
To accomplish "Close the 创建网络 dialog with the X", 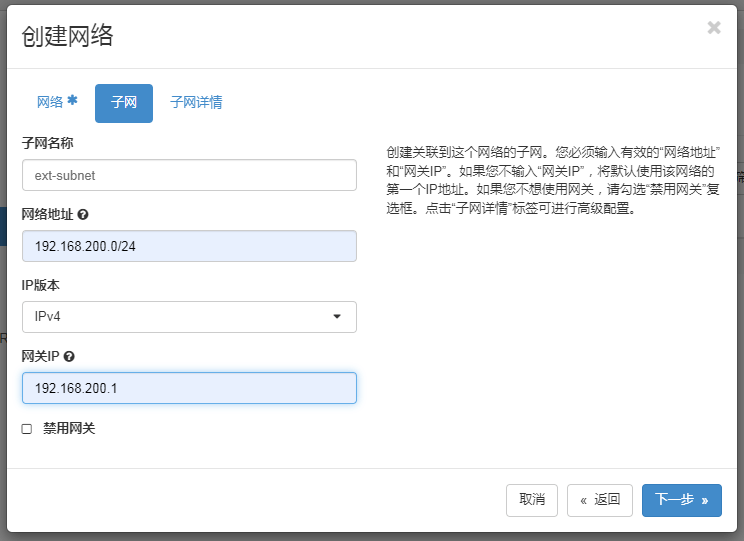I will [x=714, y=28].
